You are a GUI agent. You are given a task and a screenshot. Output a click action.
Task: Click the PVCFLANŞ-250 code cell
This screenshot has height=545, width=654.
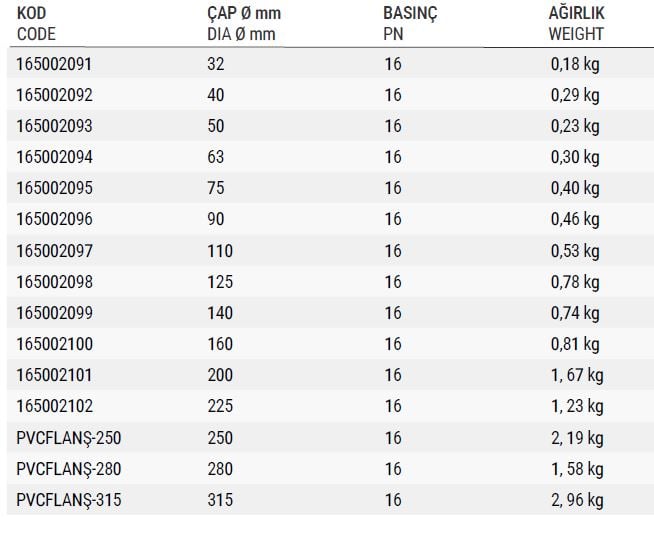69,438
